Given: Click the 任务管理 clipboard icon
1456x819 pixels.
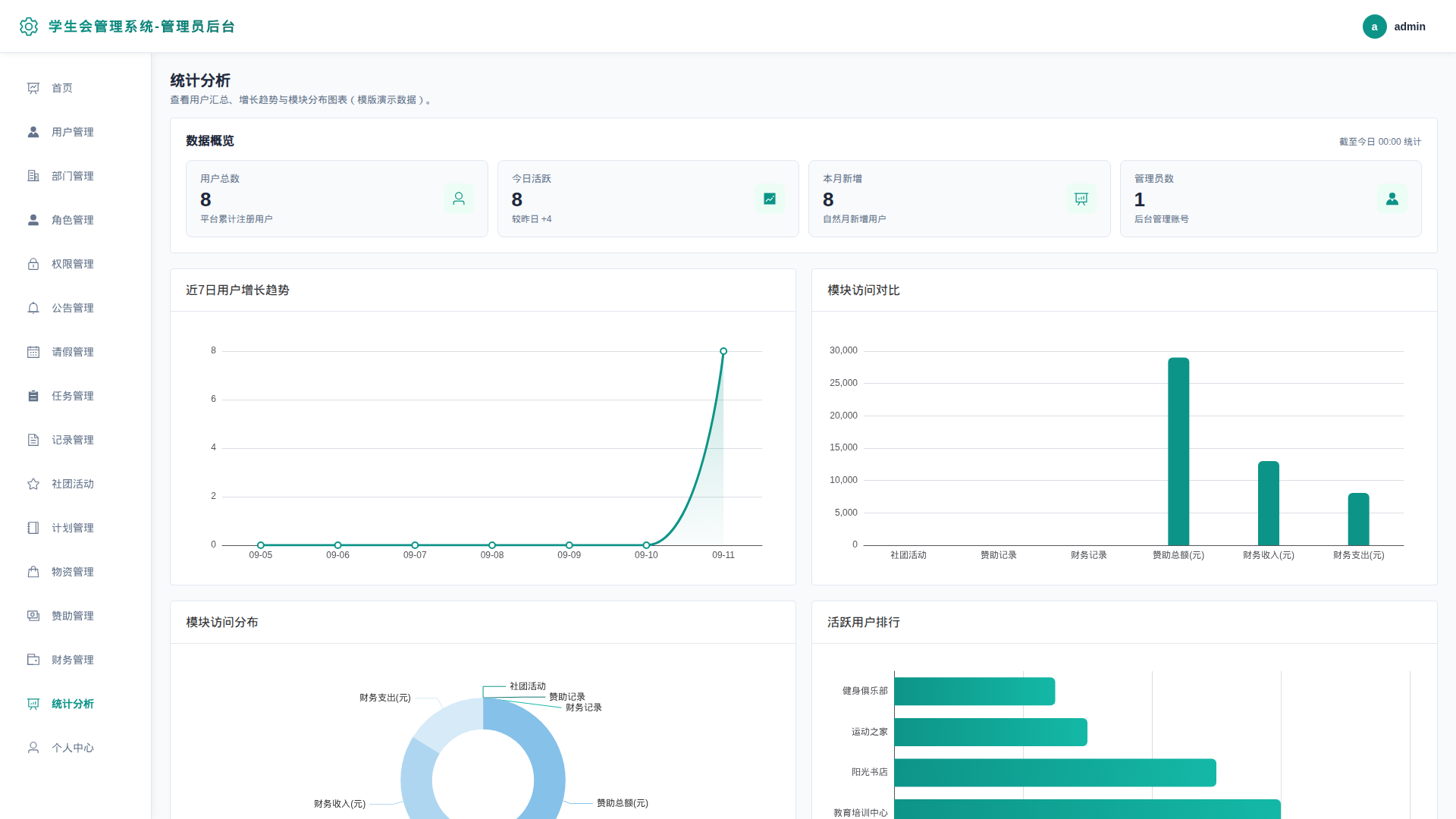Looking at the screenshot, I should [33, 396].
